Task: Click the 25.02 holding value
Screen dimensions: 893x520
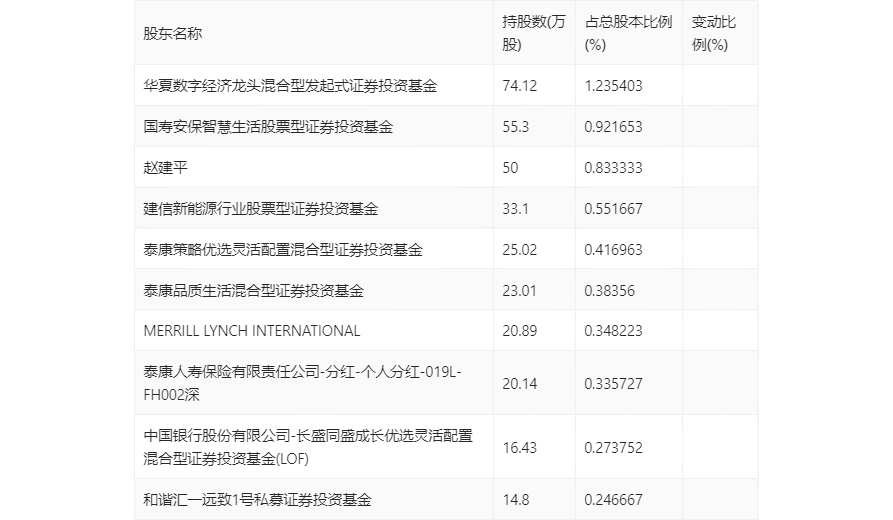Action: click(x=519, y=249)
